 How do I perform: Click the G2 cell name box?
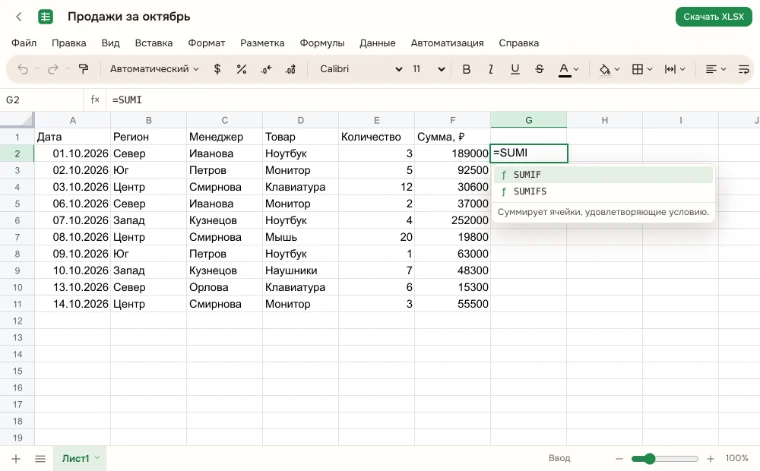(42, 100)
